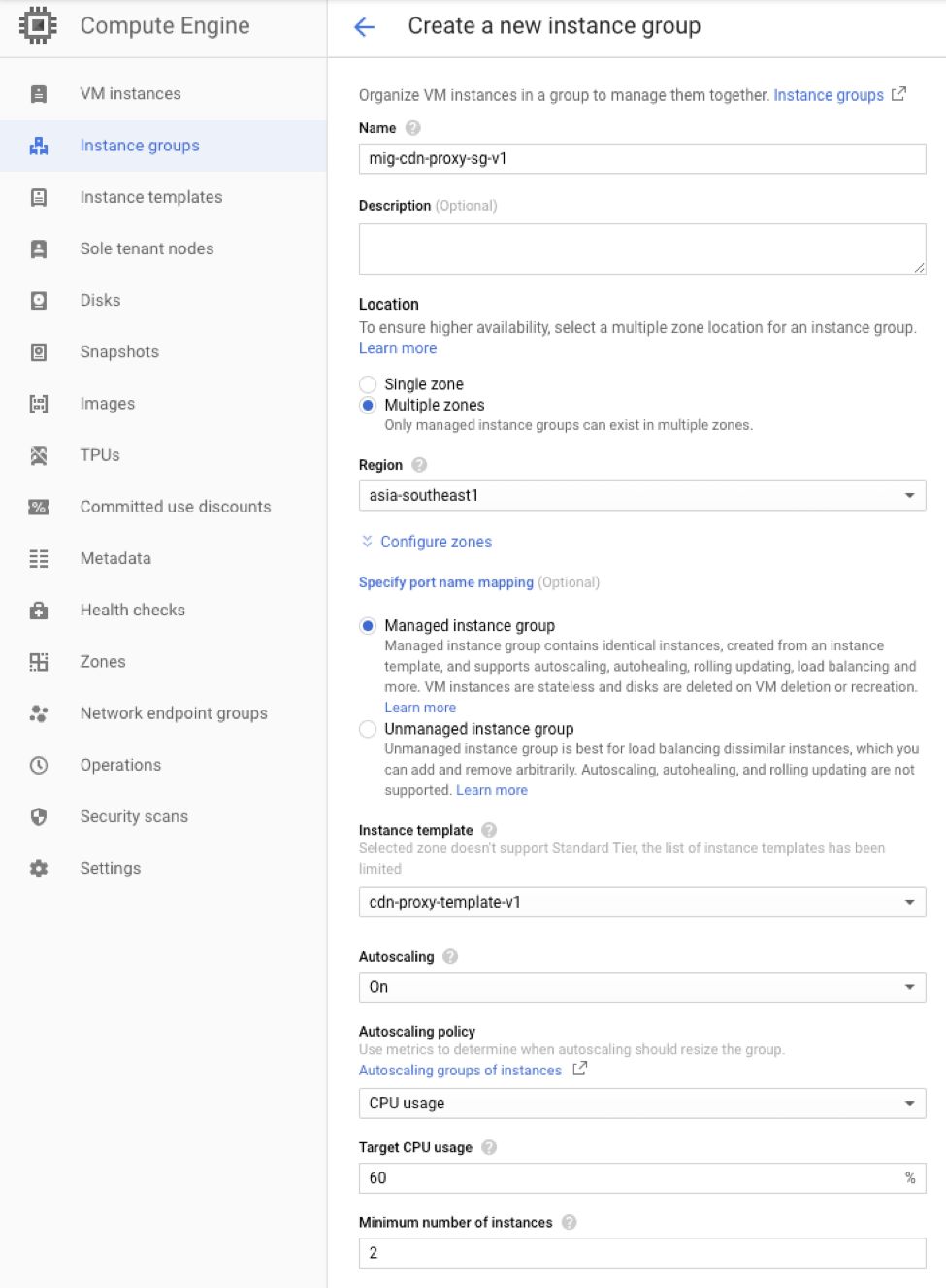Click the Target CPU usage field

pyautogui.click(x=631, y=1178)
